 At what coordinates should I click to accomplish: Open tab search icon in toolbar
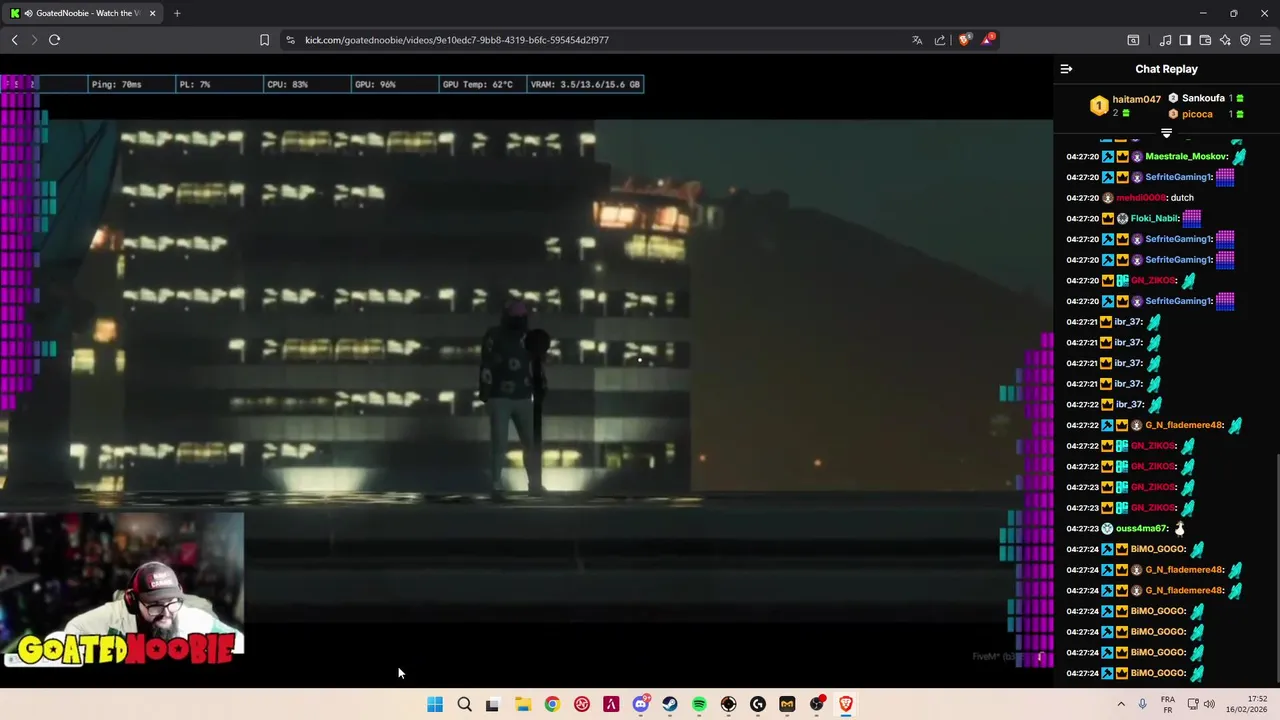click(1133, 40)
